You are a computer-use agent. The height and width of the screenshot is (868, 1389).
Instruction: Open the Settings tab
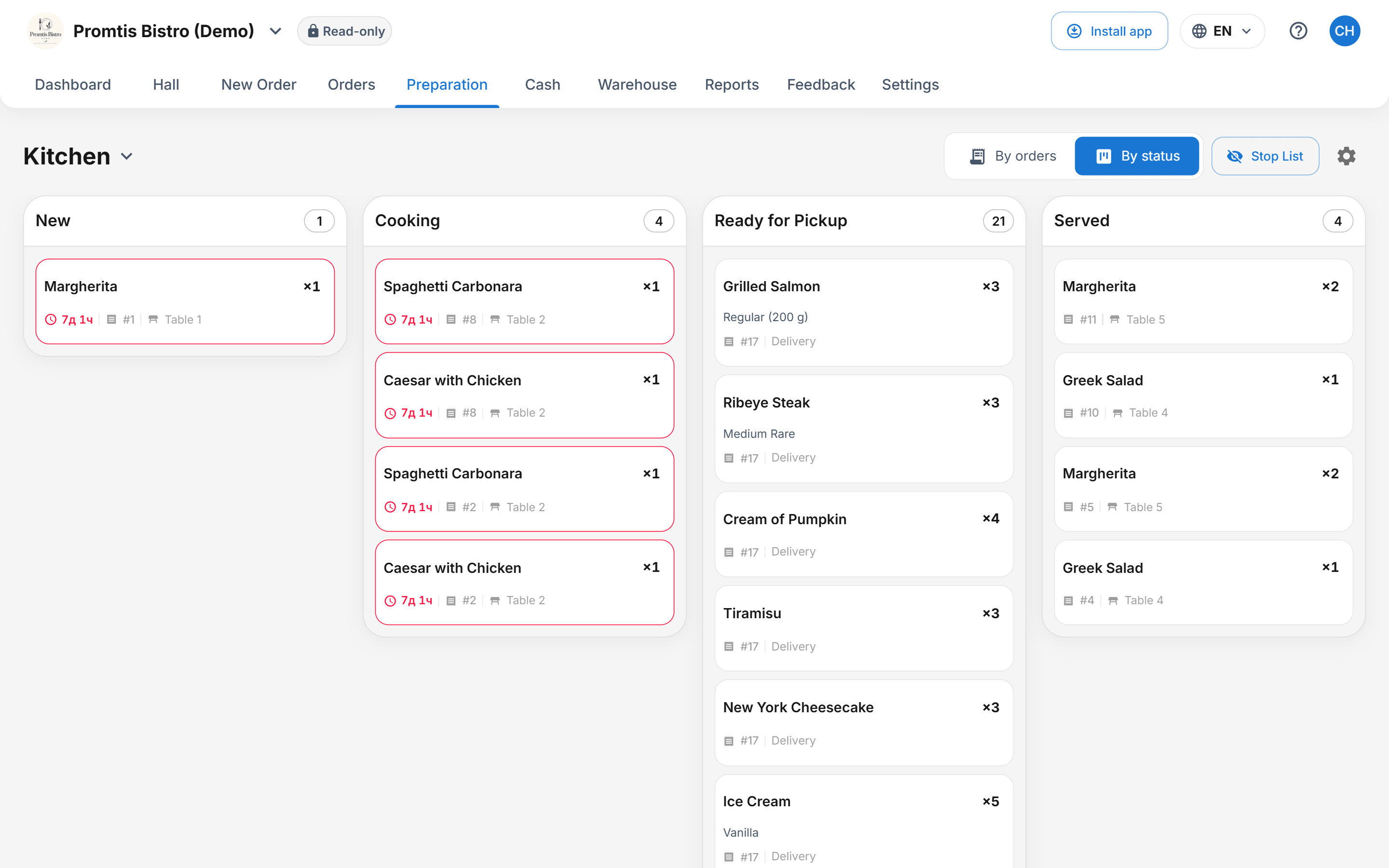pos(910,85)
